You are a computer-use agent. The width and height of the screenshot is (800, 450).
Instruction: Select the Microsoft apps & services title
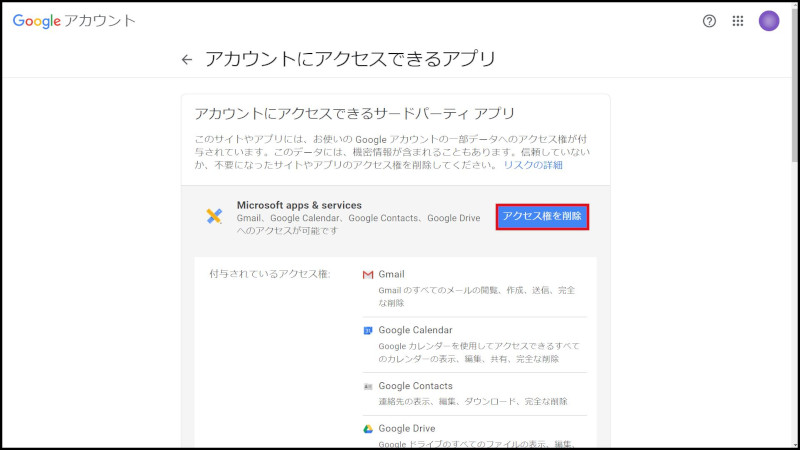point(299,205)
